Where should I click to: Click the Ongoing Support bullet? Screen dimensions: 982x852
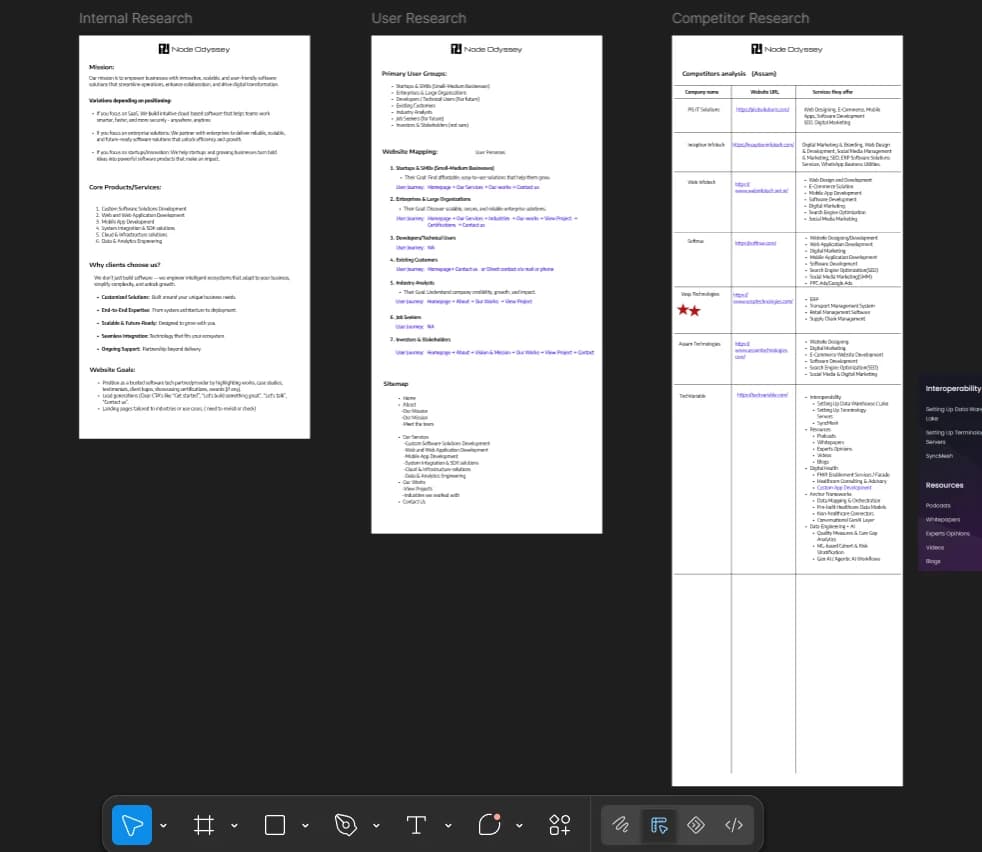tap(148, 349)
